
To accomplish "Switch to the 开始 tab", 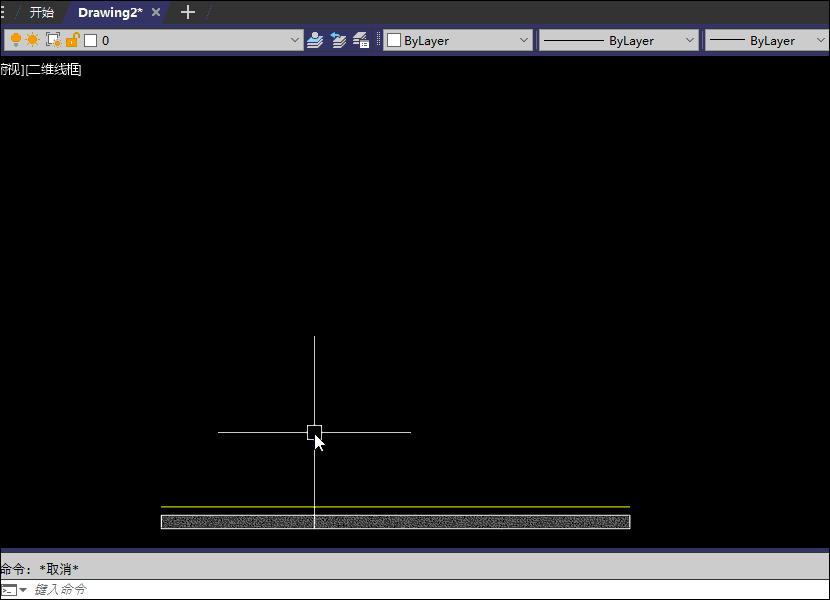I will click(41, 13).
